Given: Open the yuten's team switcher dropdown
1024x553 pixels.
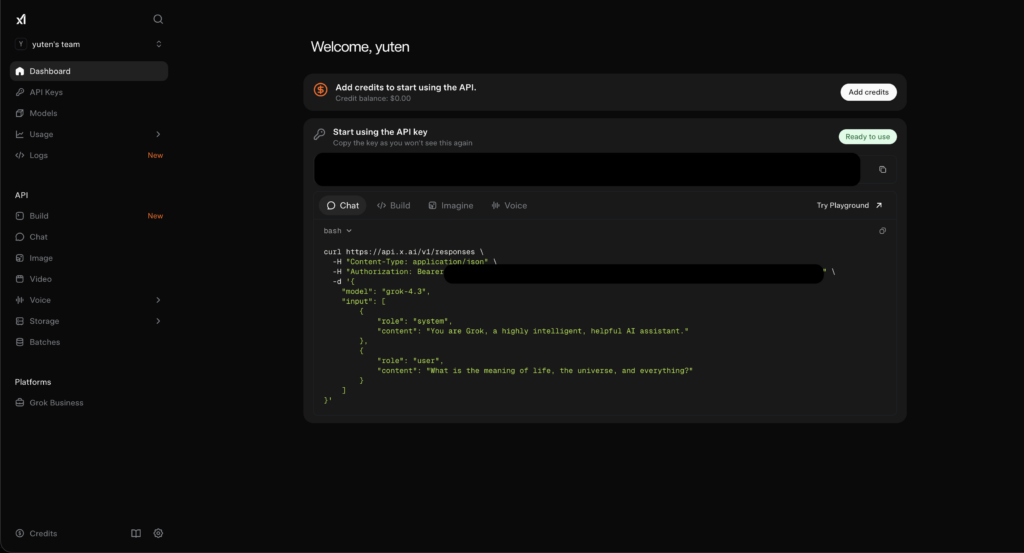Looking at the screenshot, I should [x=89, y=44].
